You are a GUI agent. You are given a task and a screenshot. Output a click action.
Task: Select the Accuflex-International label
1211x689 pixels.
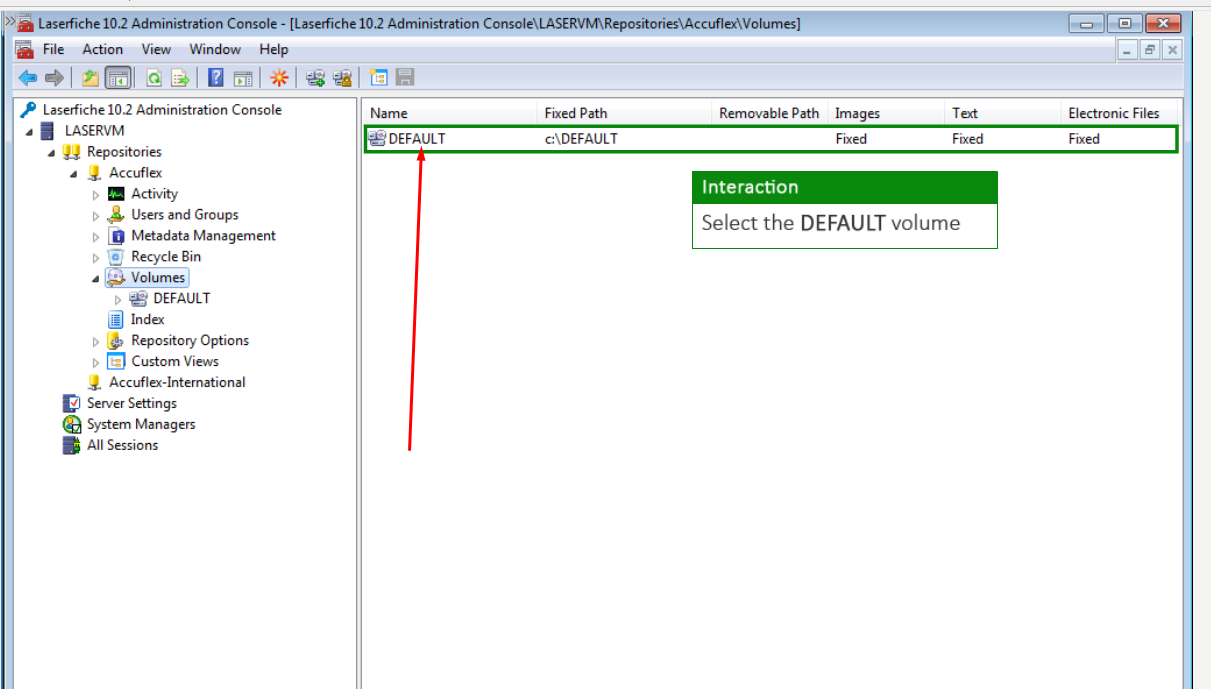[x=177, y=383]
